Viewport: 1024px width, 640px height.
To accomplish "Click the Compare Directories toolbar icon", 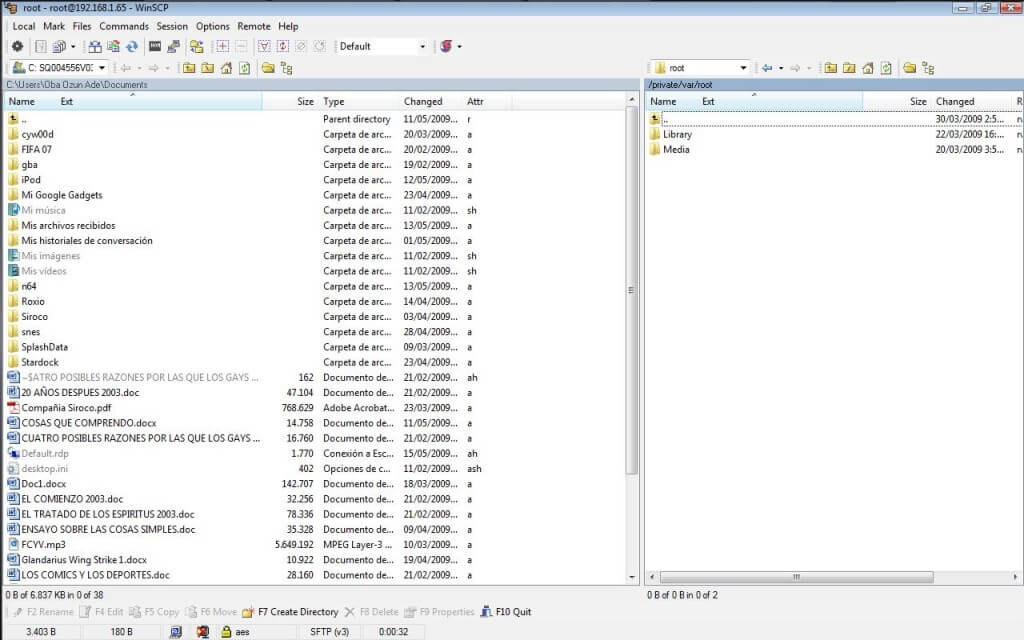I will [x=95, y=46].
